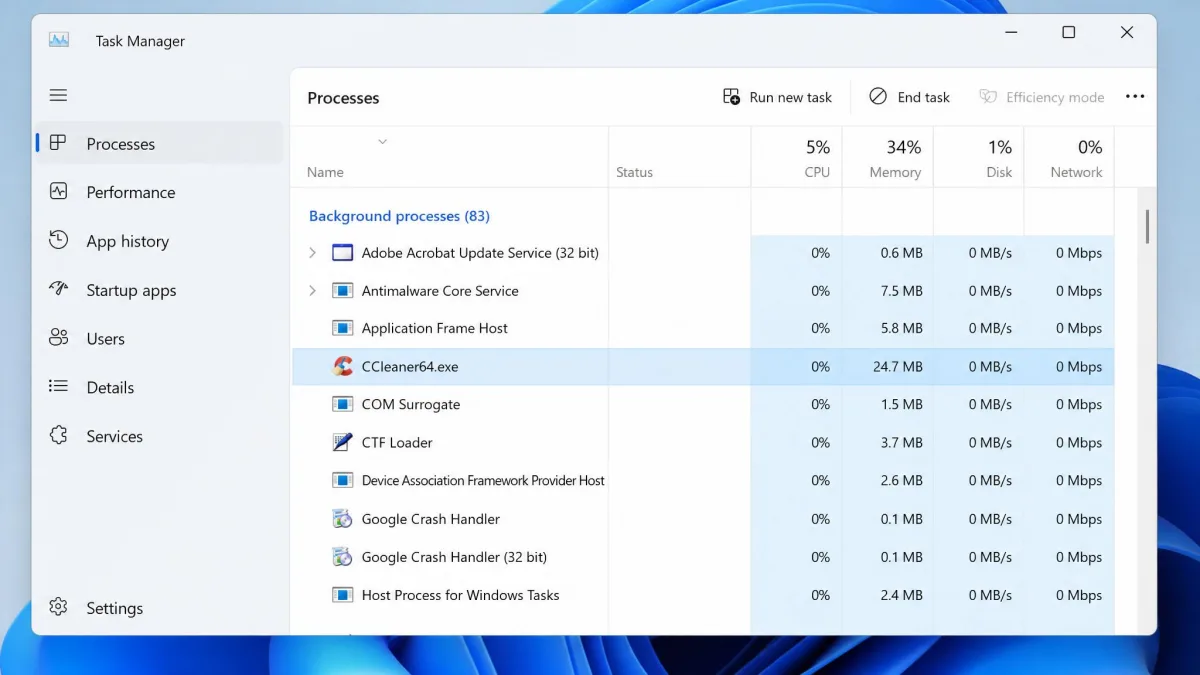Click the 2.6 MB memory value
This screenshot has height=675, width=1200.
click(x=901, y=481)
